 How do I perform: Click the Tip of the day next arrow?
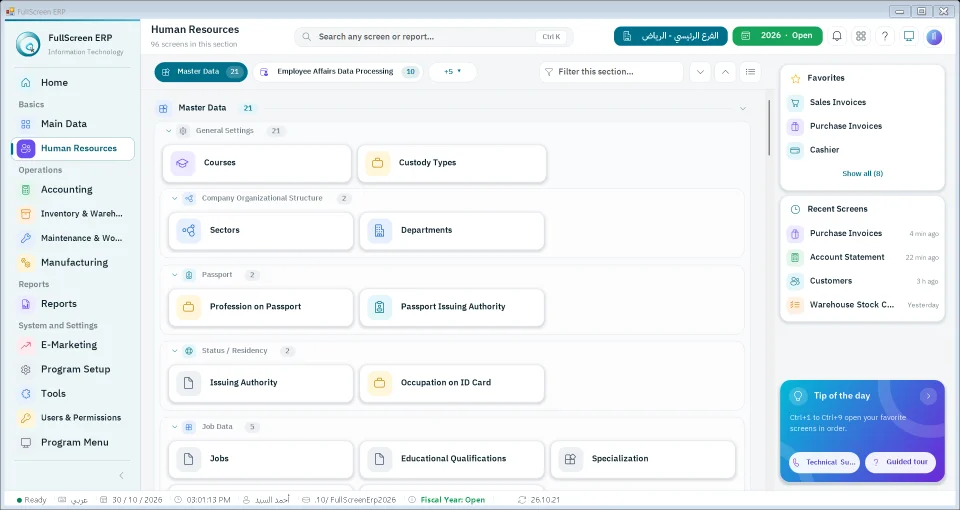[x=928, y=396]
